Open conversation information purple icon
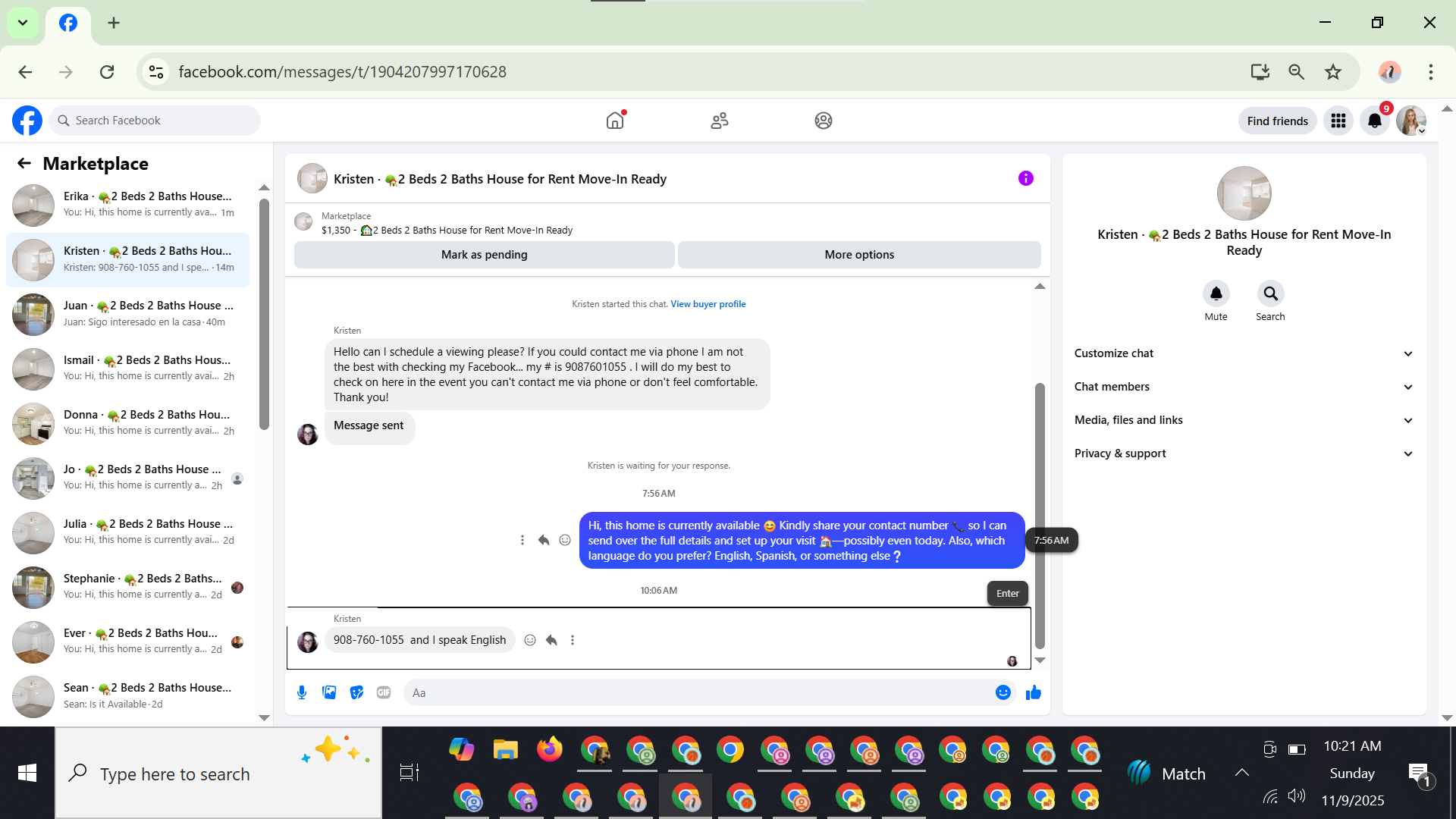 (x=1026, y=178)
